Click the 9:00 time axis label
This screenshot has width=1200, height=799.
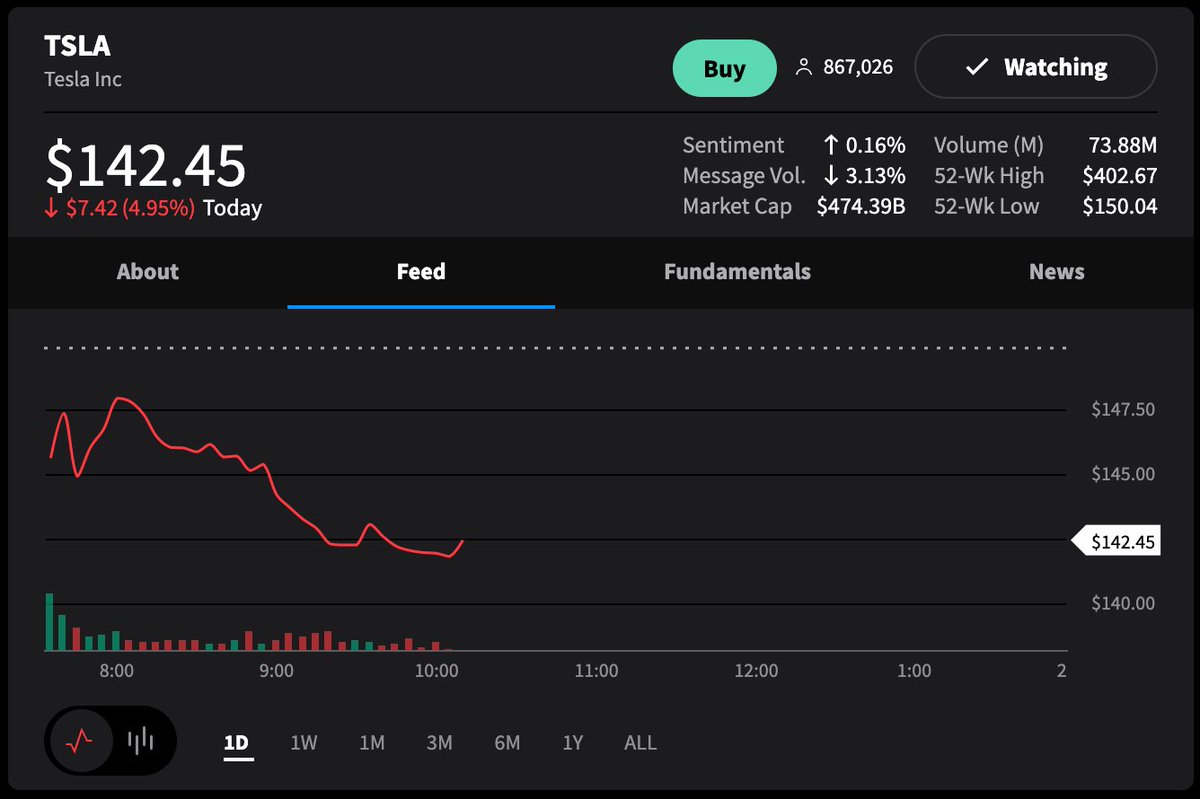(x=276, y=671)
